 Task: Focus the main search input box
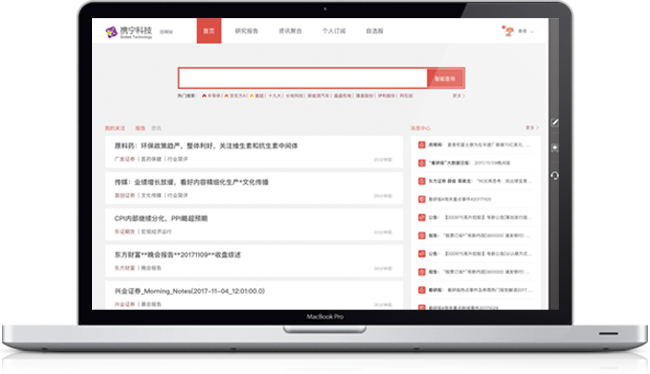coord(303,78)
